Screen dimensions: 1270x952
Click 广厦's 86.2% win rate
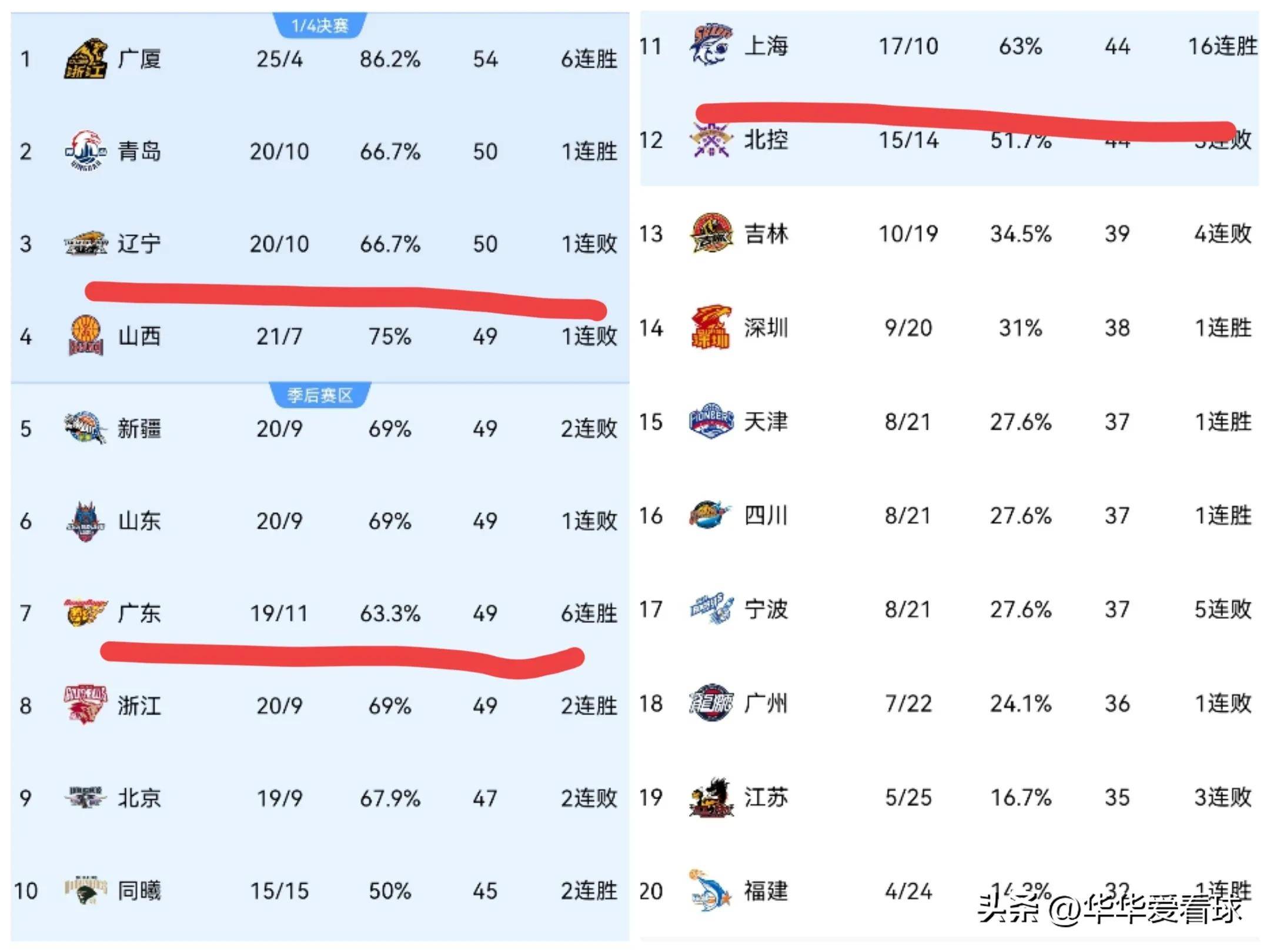[390, 59]
